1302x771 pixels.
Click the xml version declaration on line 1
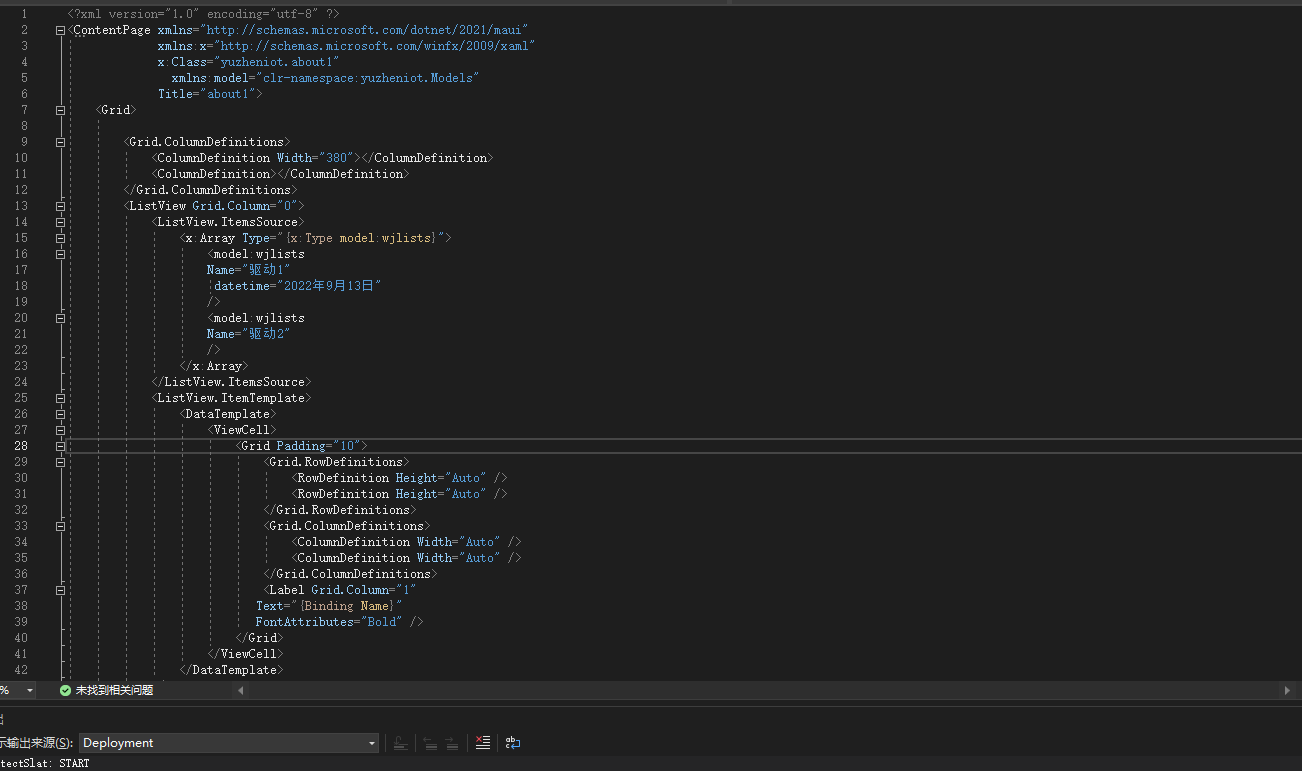(x=203, y=14)
